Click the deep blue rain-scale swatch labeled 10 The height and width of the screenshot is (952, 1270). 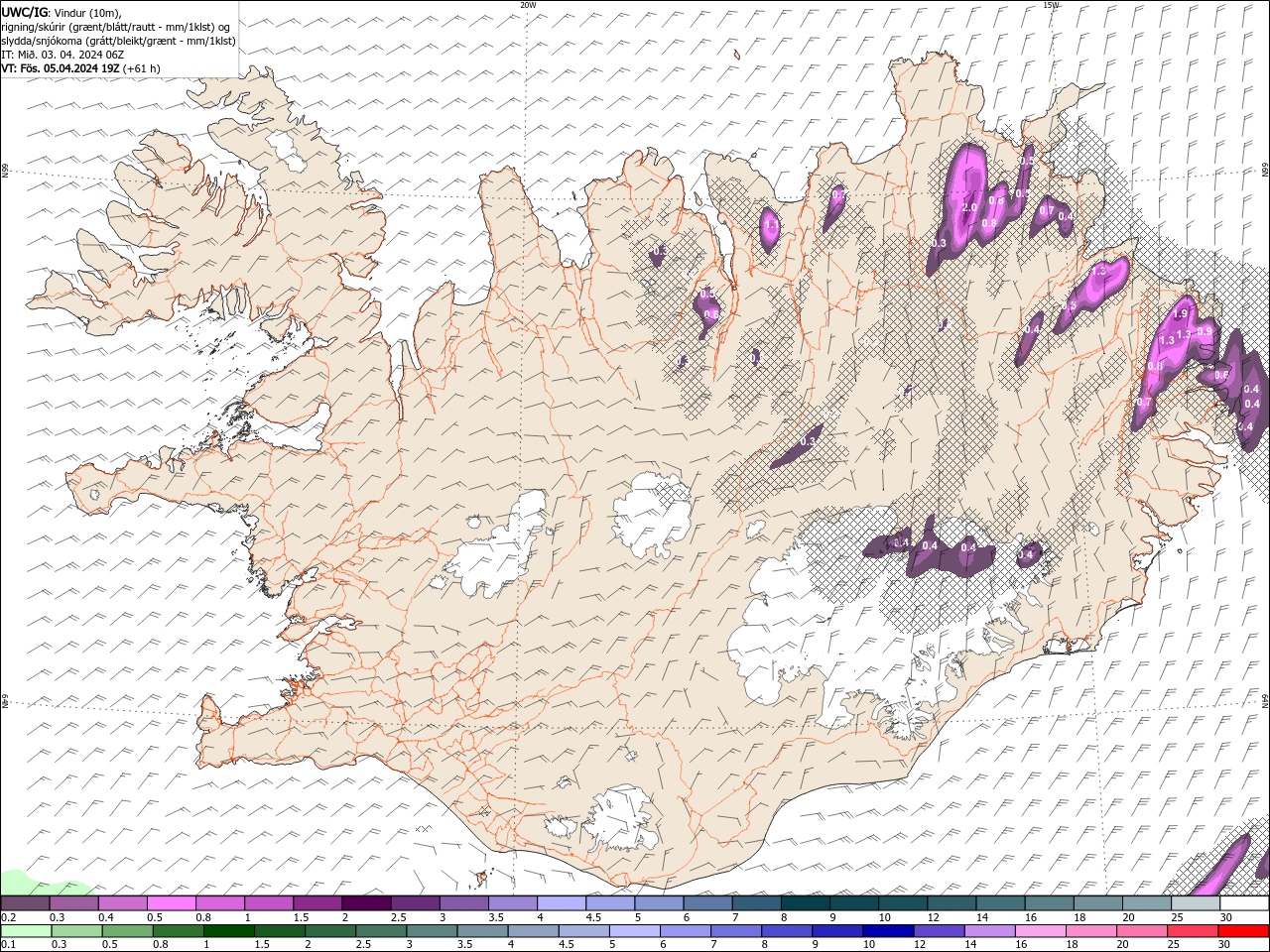[x=888, y=931]
